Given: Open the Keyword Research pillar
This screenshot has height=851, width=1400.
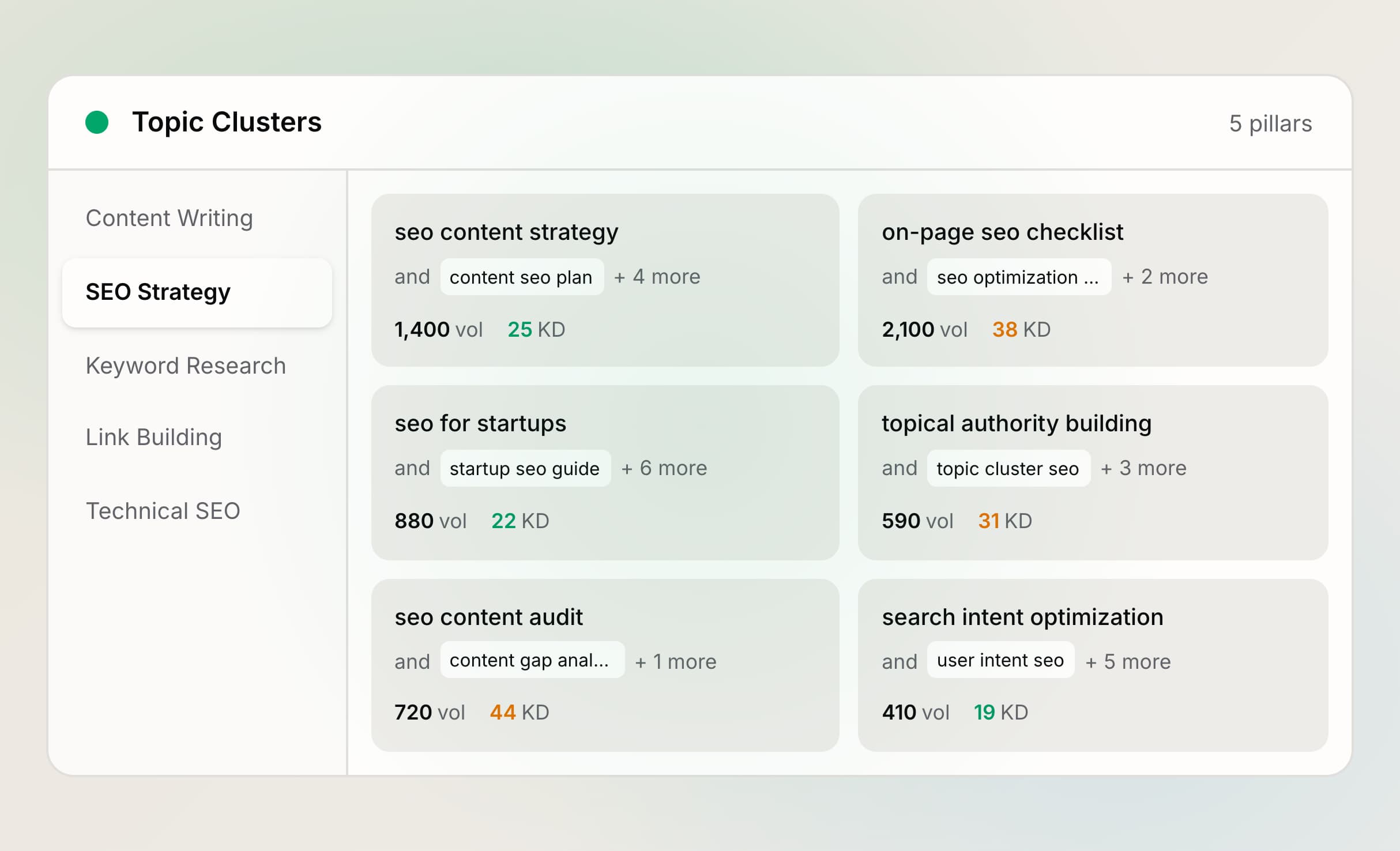Looking at the screenshot, I should (x=186, y=366).
